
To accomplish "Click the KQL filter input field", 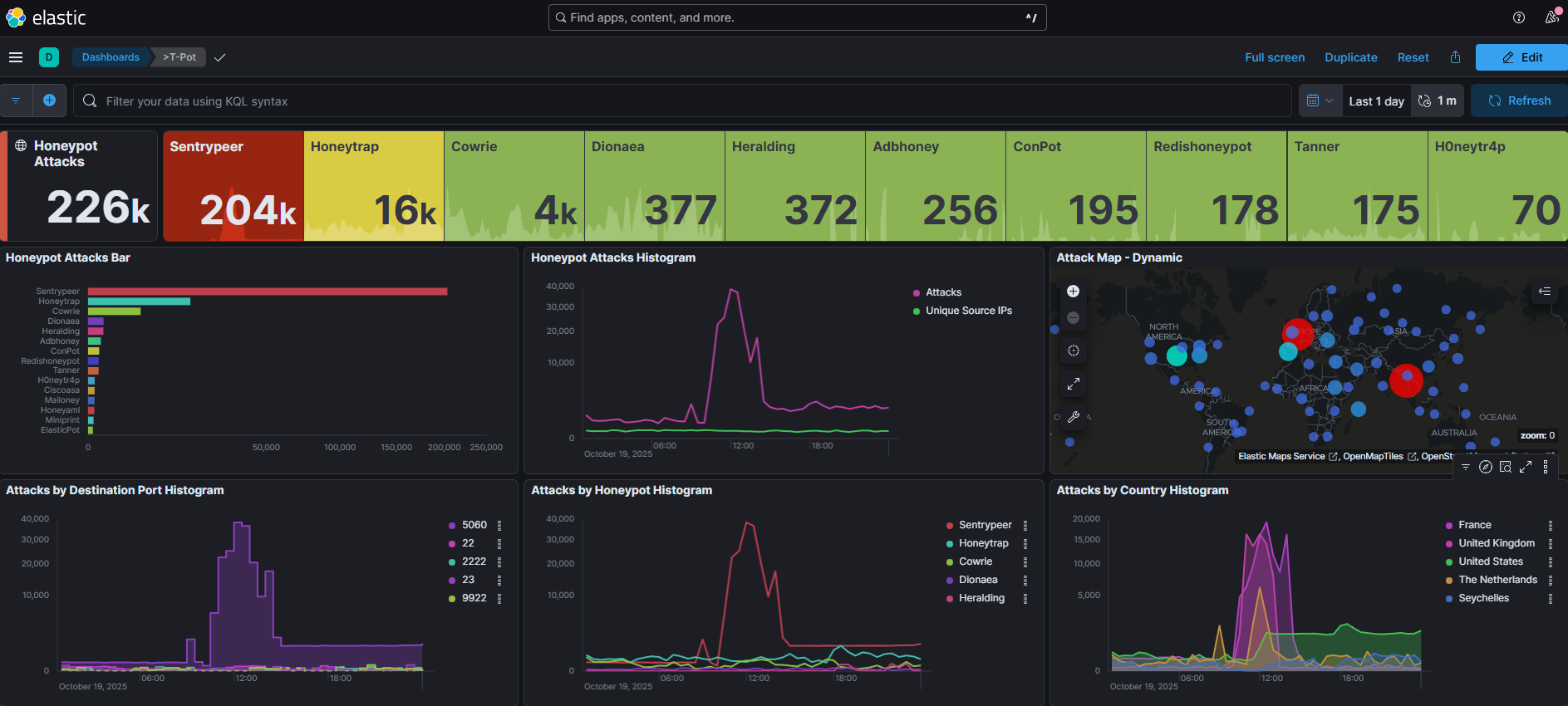I will click(681, 101).
